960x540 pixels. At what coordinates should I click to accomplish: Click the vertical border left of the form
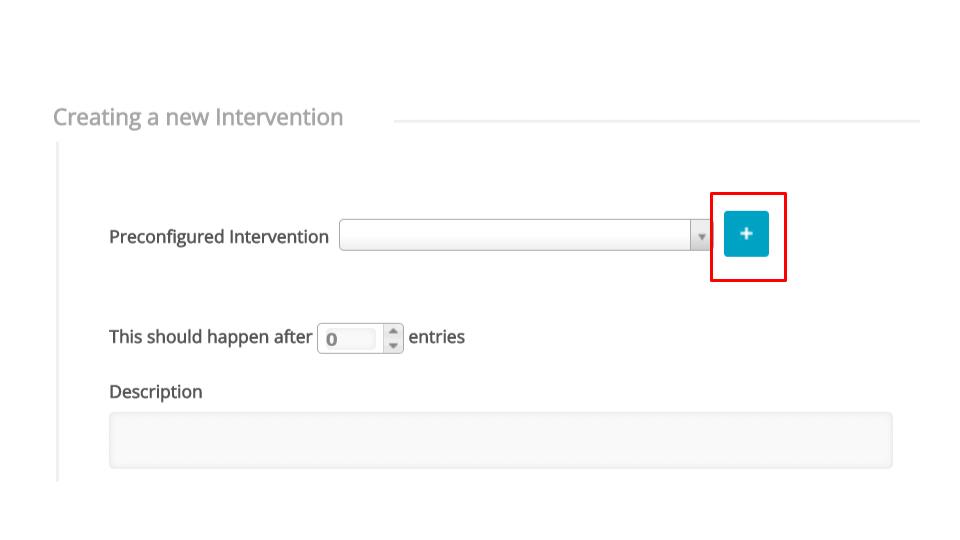point(57,310)
